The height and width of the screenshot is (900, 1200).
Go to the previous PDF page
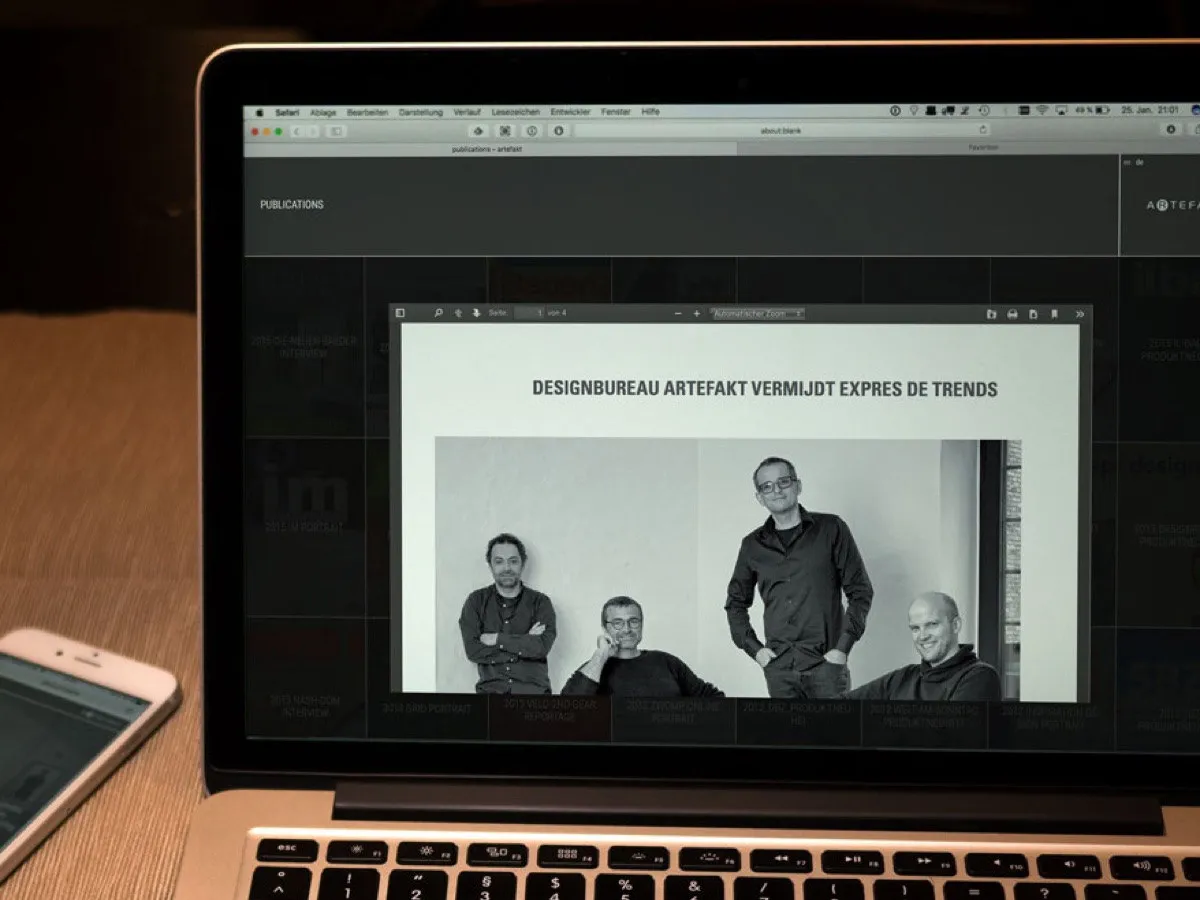point(458,313)
